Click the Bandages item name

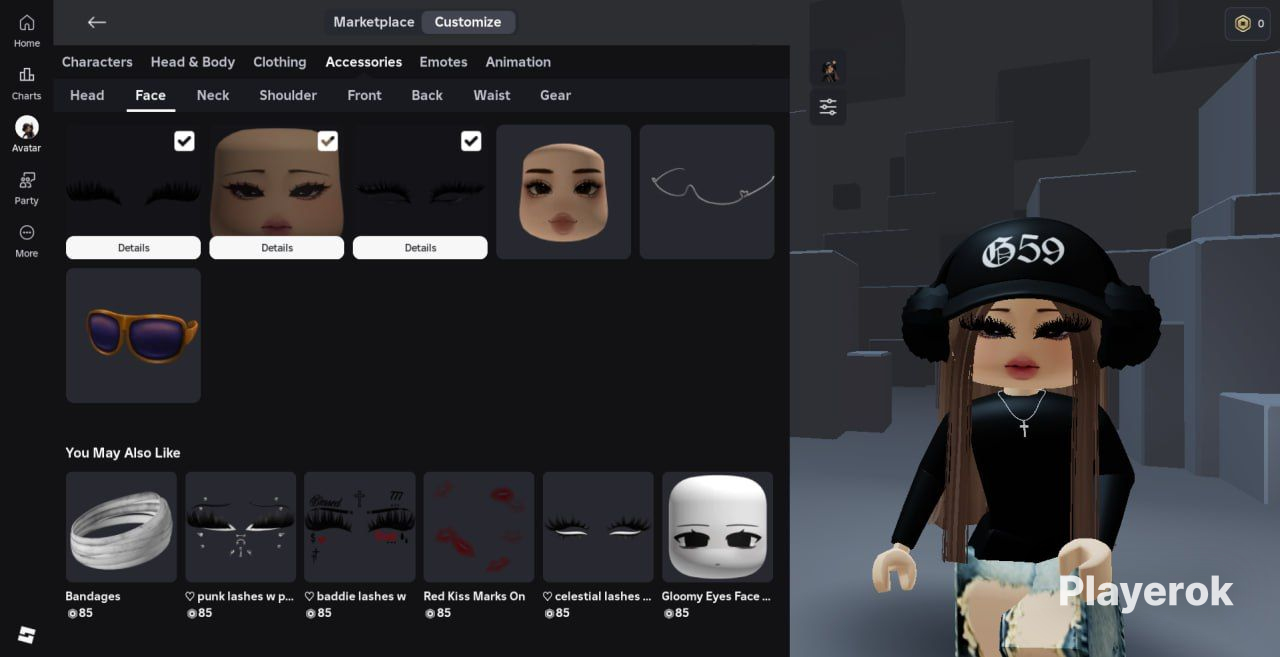(x=93, y=596)
